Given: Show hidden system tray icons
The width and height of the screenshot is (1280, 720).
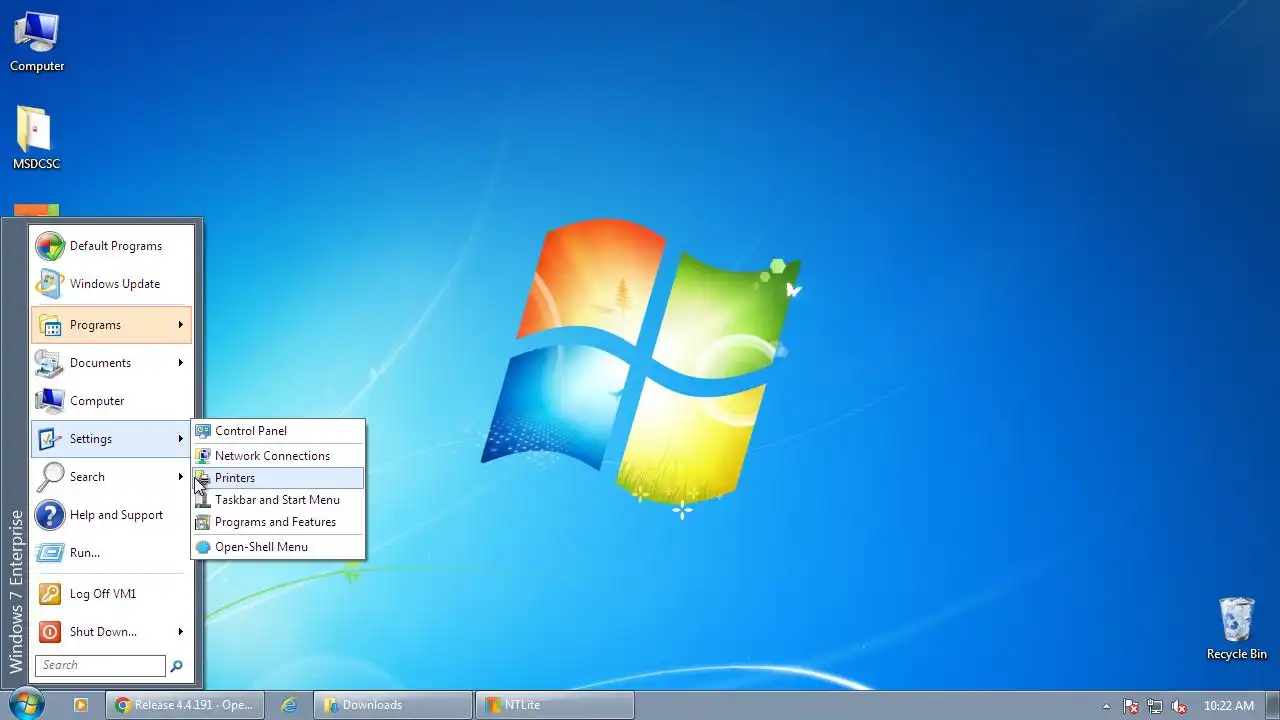Looking at the screenshot, I should coord(1106,706).
